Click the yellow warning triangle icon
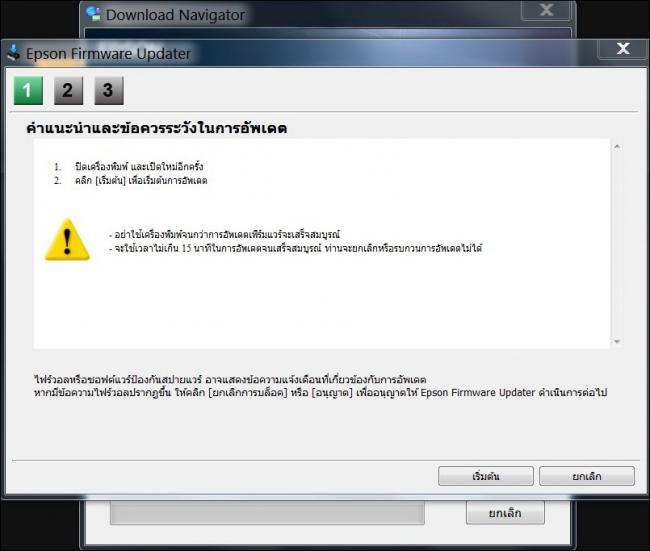This screenshot has width=650, height=551. pos(67,240)
